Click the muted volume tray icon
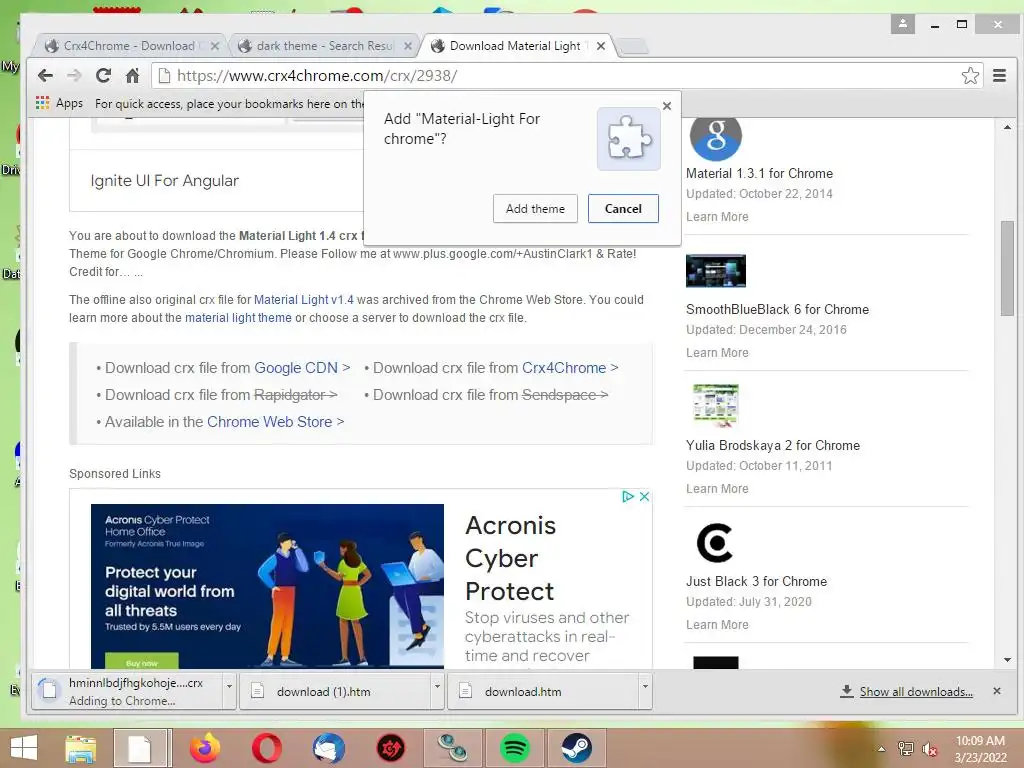This screenshot has height=768, width=1024. [x=930, y=750]
